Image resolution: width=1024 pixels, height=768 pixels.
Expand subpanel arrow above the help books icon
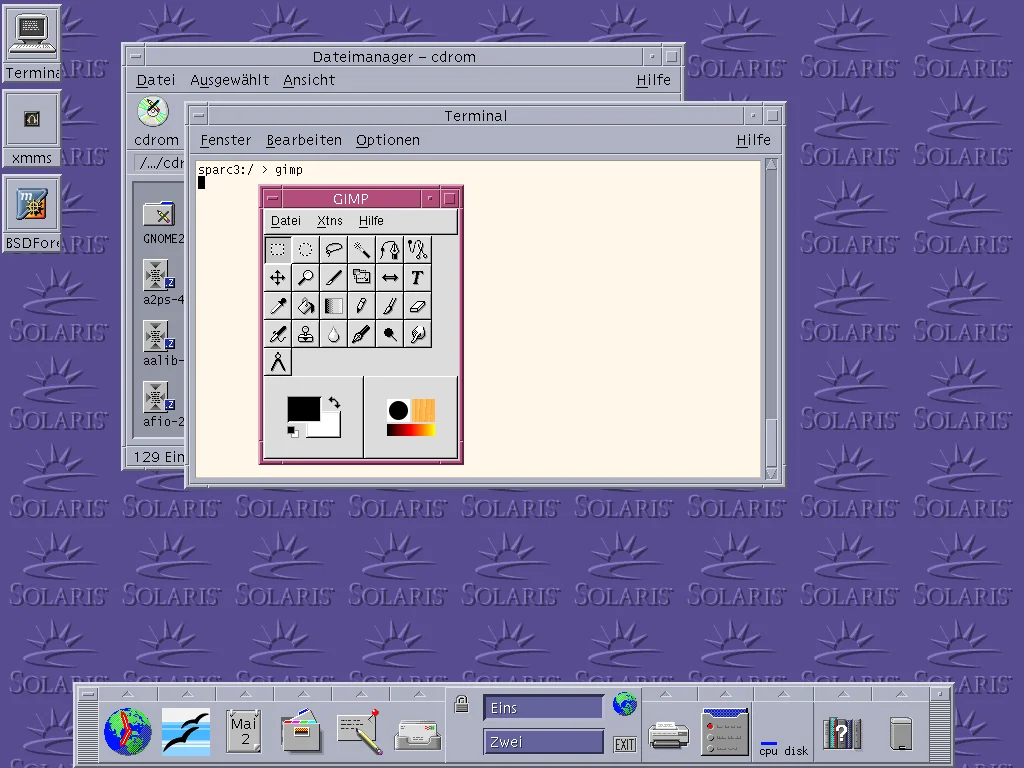pyautogui.click(x=843, y=694)
